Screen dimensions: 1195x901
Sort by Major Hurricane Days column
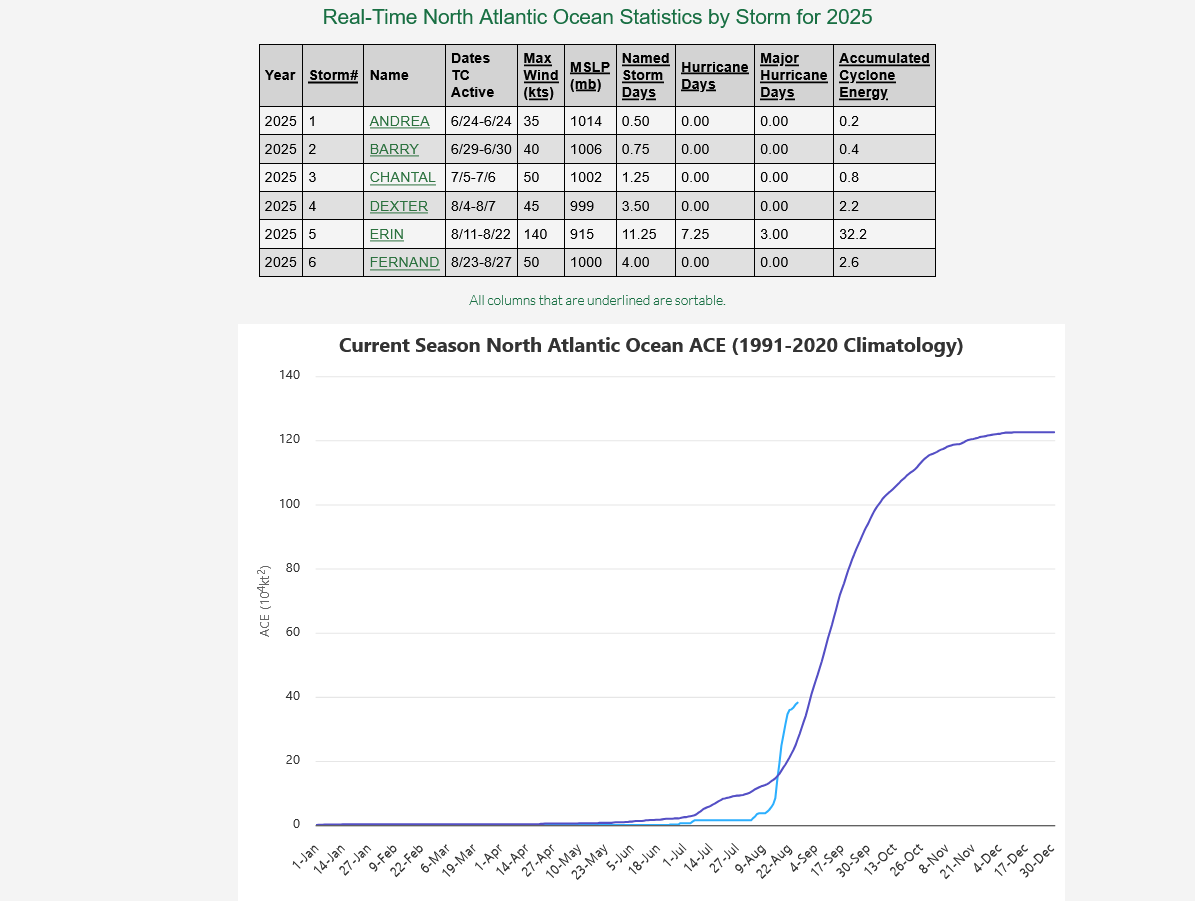[793, 75]
